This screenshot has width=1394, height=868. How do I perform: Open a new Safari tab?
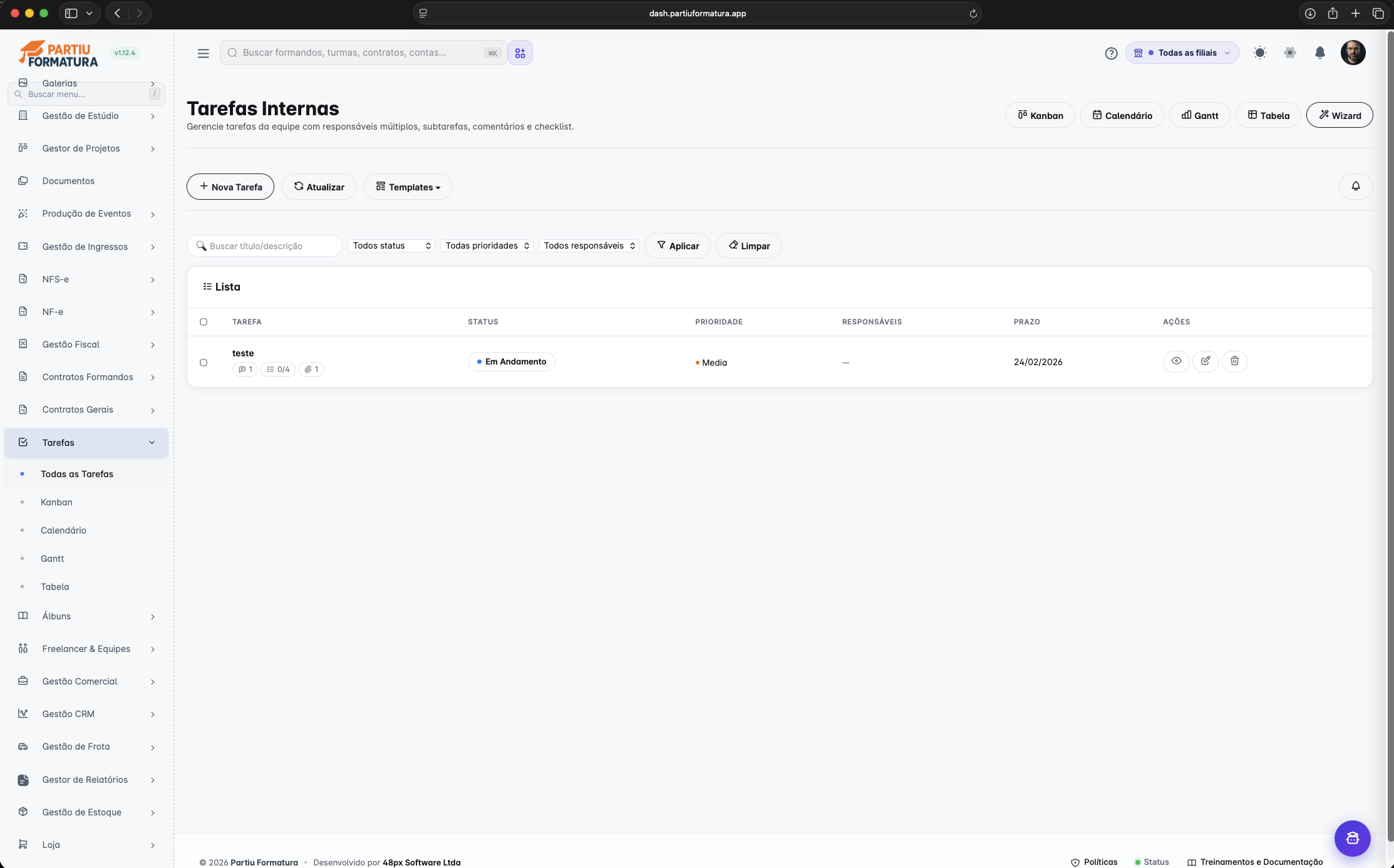1356,13
